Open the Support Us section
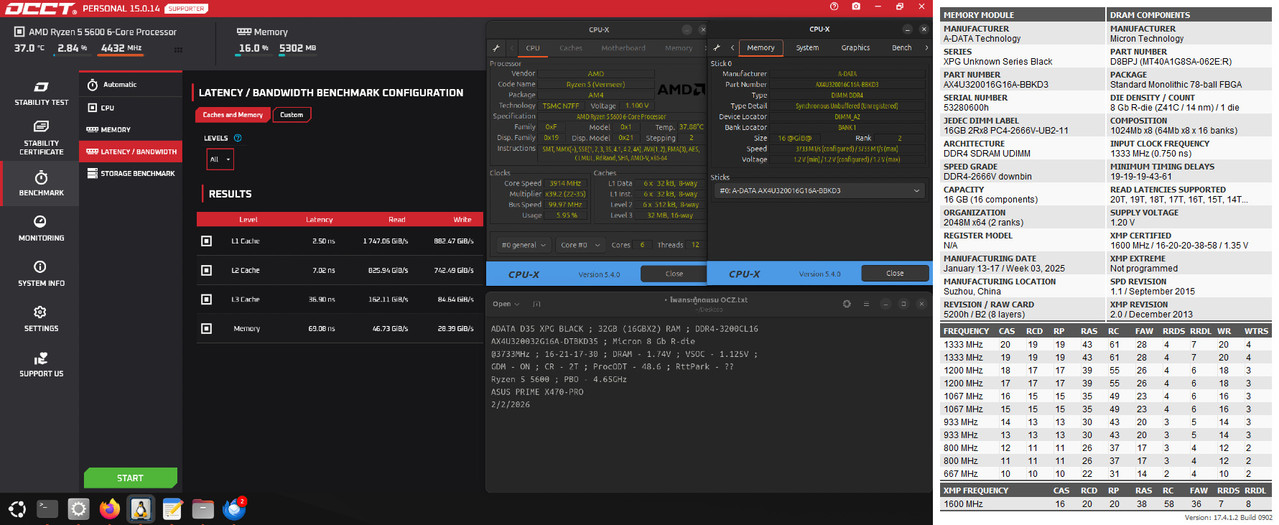 point(40,363)
